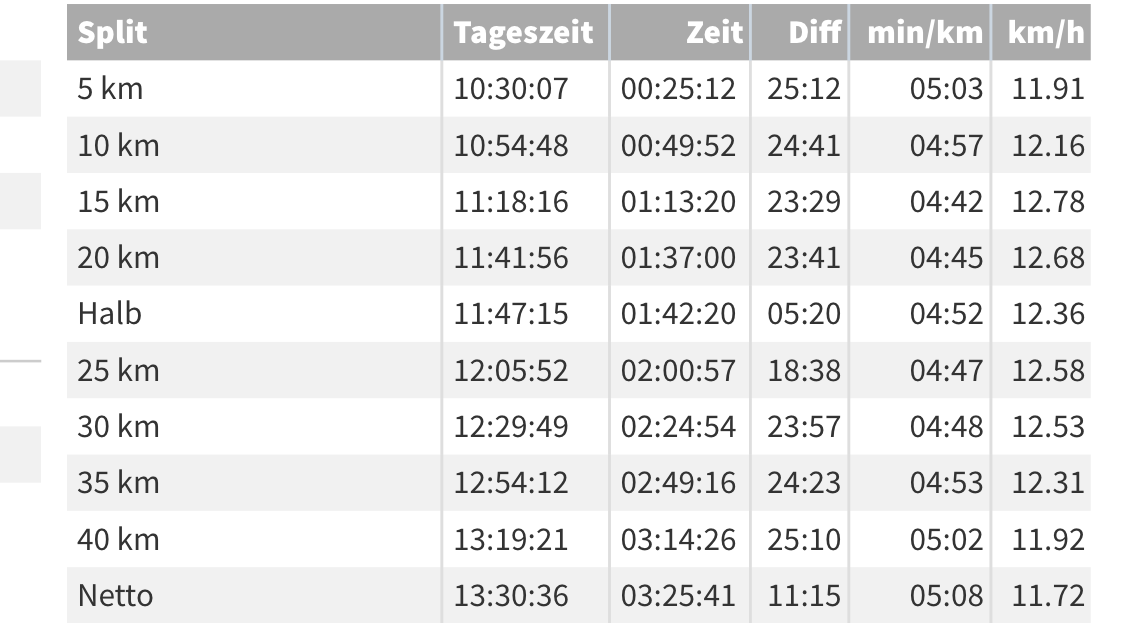Click the km/h column header
Screen dimensions: 1136x640
point(1047,33)
